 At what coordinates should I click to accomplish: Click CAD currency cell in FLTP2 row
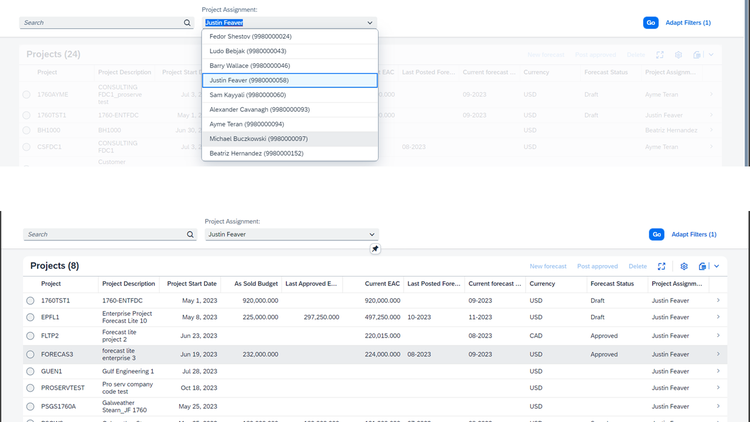[x=536, y=336]
